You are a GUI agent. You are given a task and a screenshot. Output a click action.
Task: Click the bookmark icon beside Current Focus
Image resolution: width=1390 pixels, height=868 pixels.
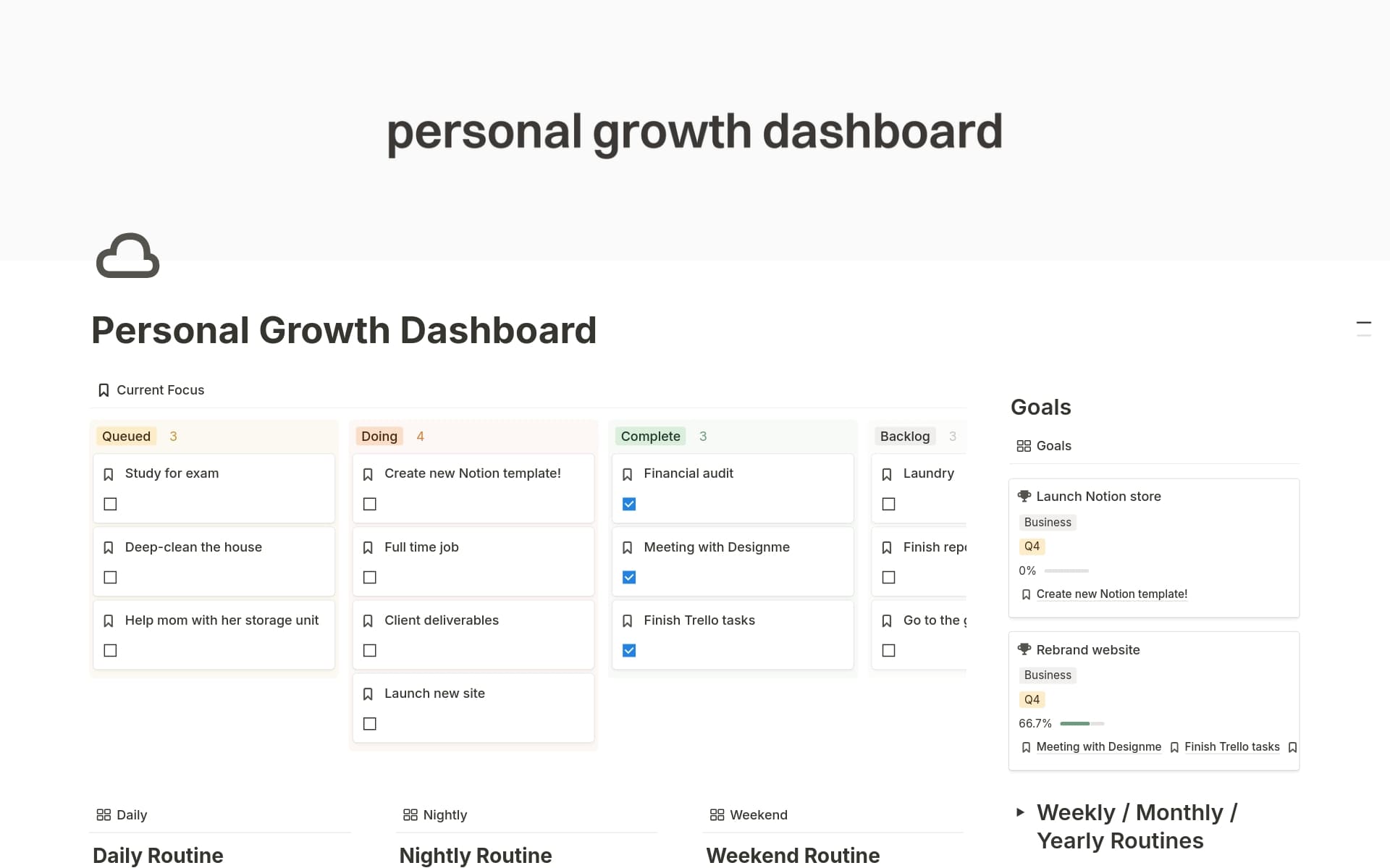pos(103,389)
